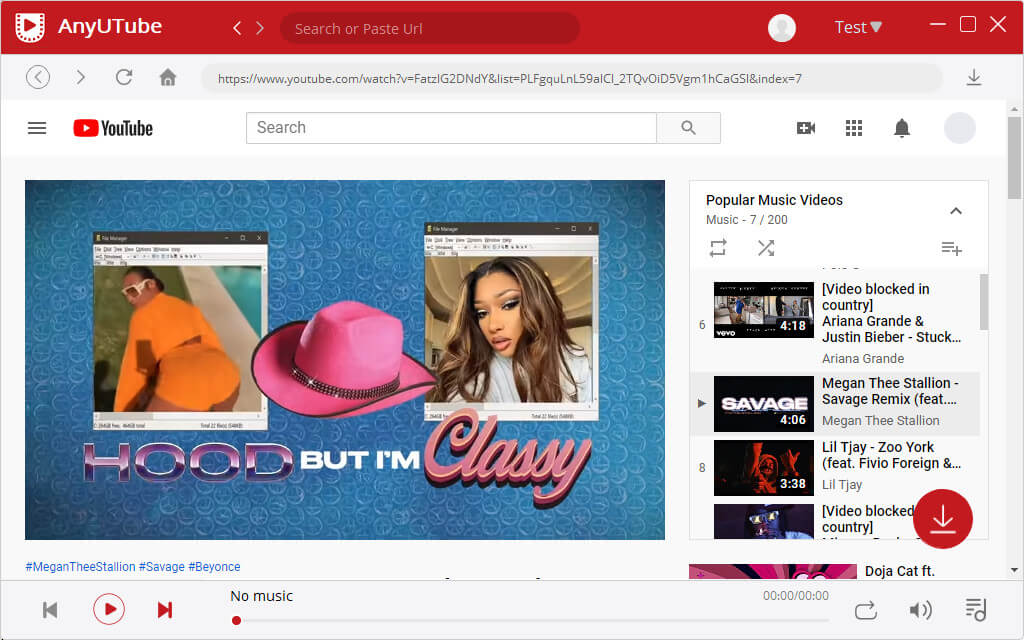1024x640 pixels.
Task: Collapse the Popular Music Videos playlist
Action: click(955, 210)
